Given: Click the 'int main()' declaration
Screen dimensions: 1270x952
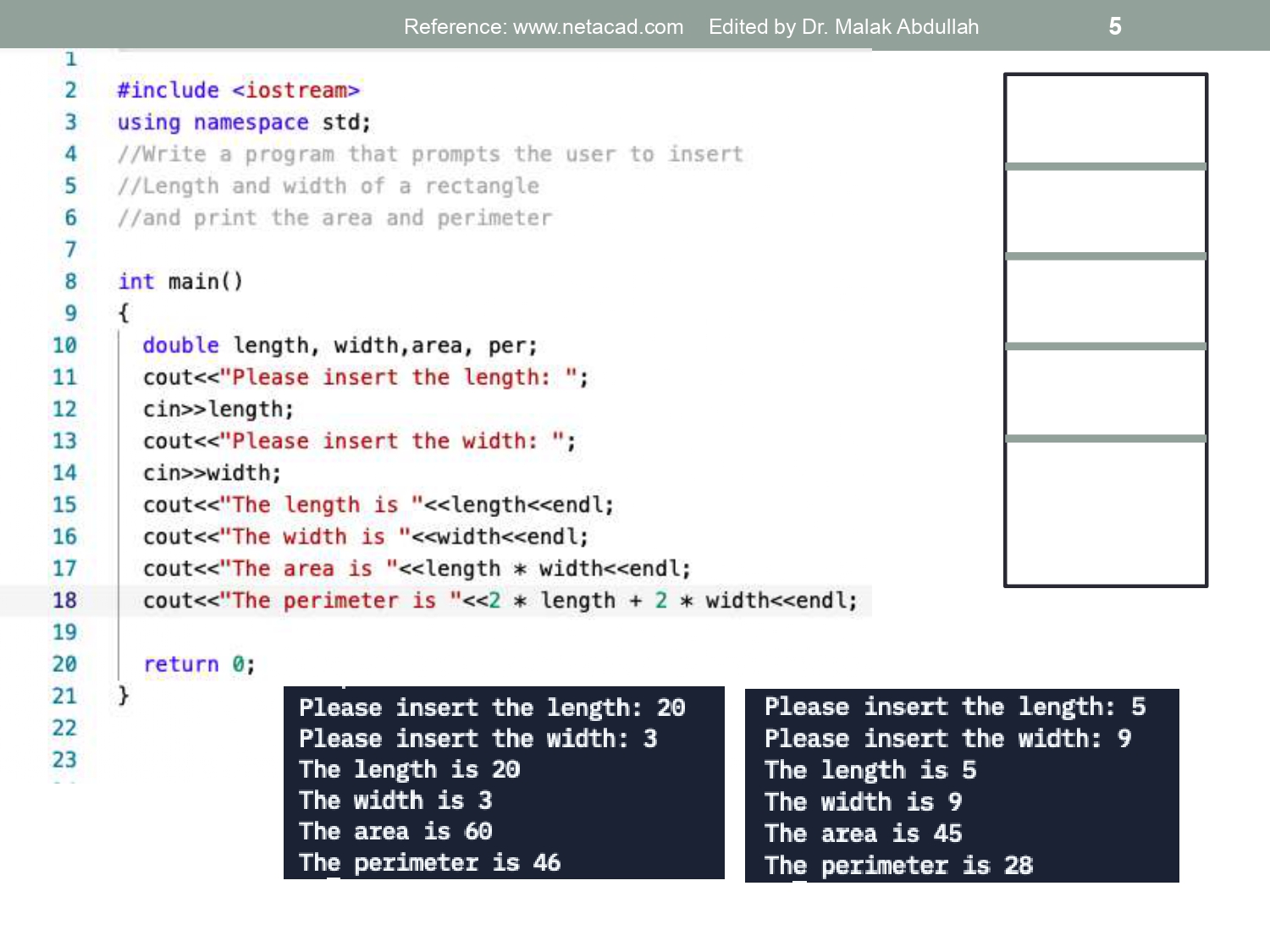Looking at the screenshot, I should (x=180, y=282).
